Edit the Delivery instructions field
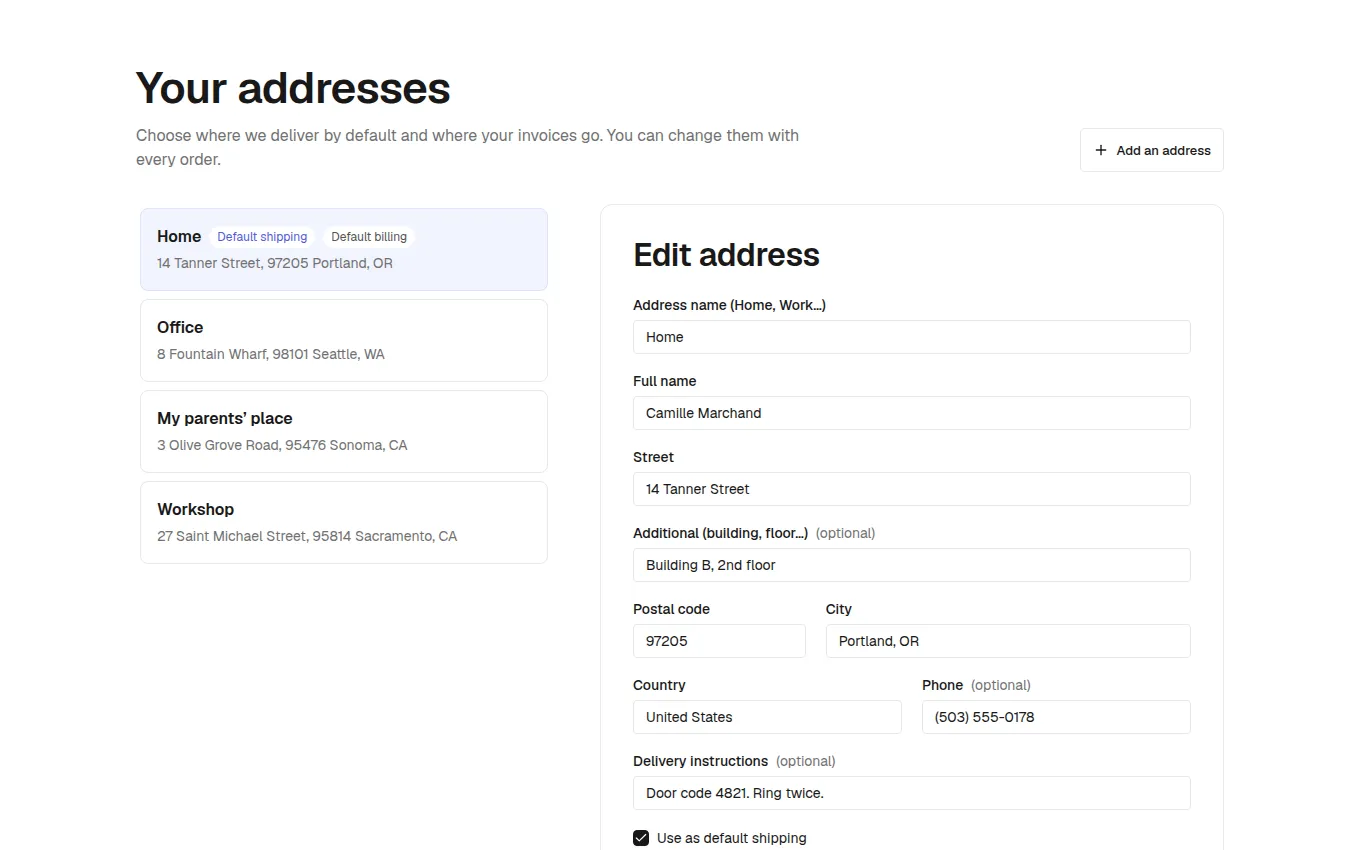1360x850 pixels. tap(912, 793)
